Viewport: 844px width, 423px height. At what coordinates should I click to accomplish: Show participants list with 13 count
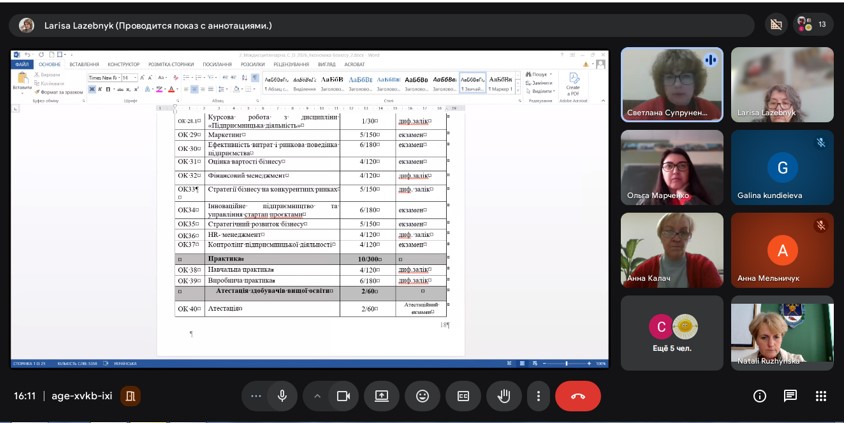click(x=811, y=25)
